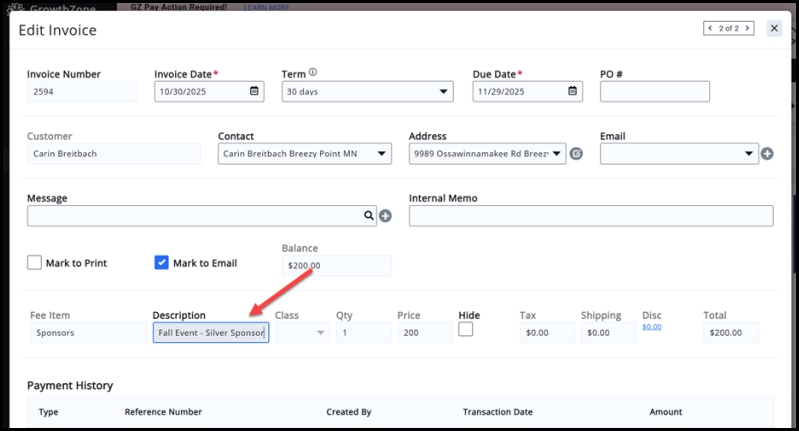Go to the next invoice arrow
The width and height of the screenshot is (799, 431).
pyautogui.click(x=746, y=28)
